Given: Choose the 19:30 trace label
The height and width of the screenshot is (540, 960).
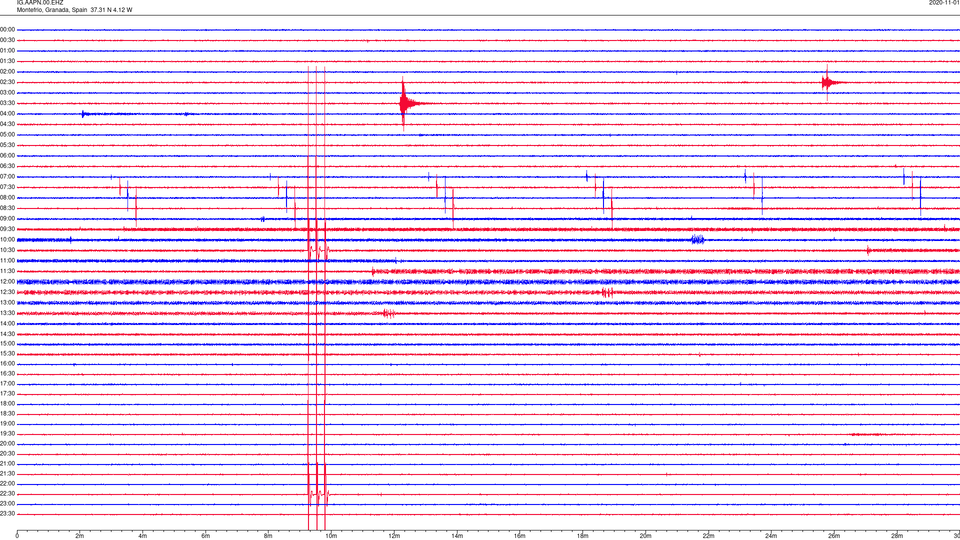Looking at the screenshot, I should point(7,433).
